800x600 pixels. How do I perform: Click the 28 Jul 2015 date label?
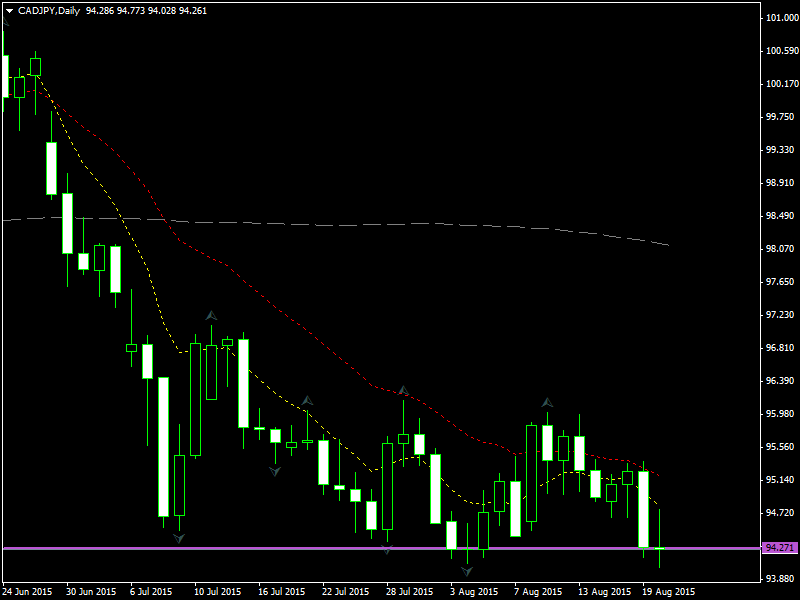409,592
